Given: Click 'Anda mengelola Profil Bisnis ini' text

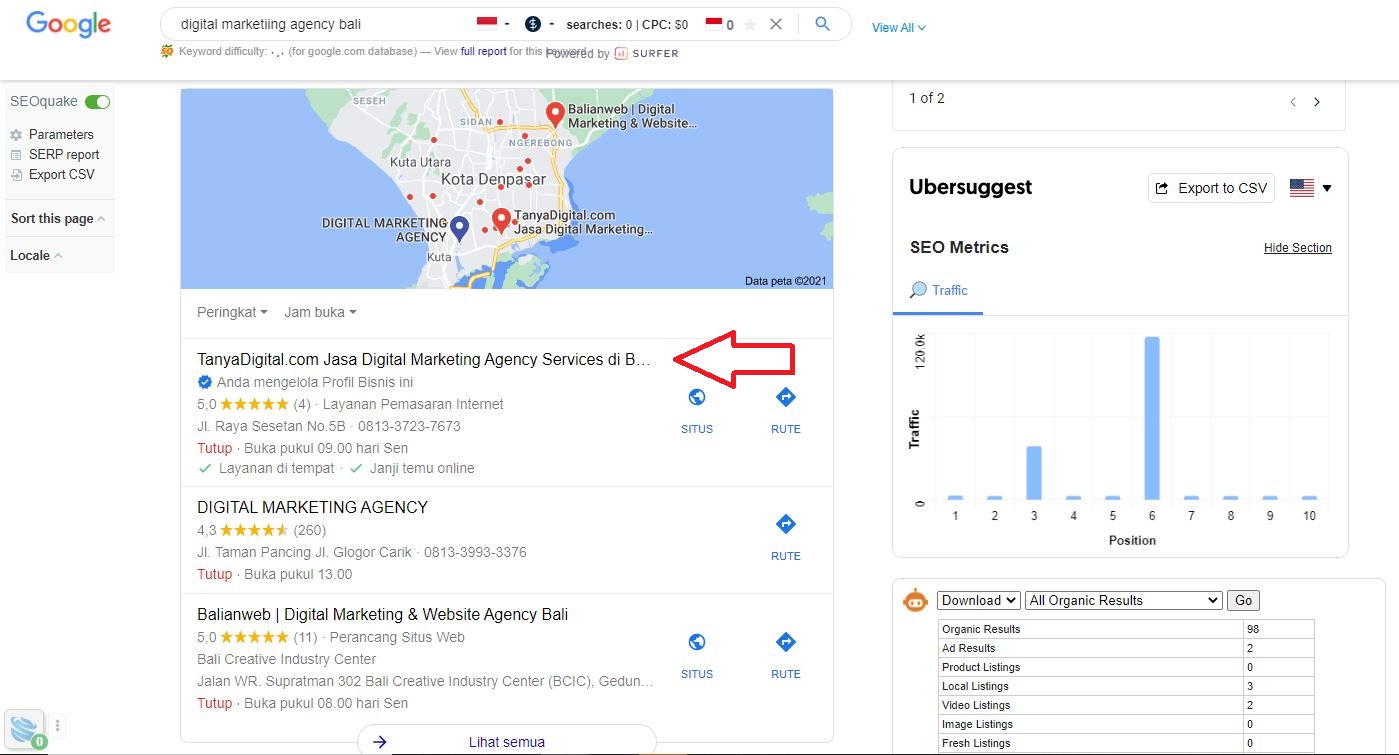Looking at the screenshot, I should point(315,382).
